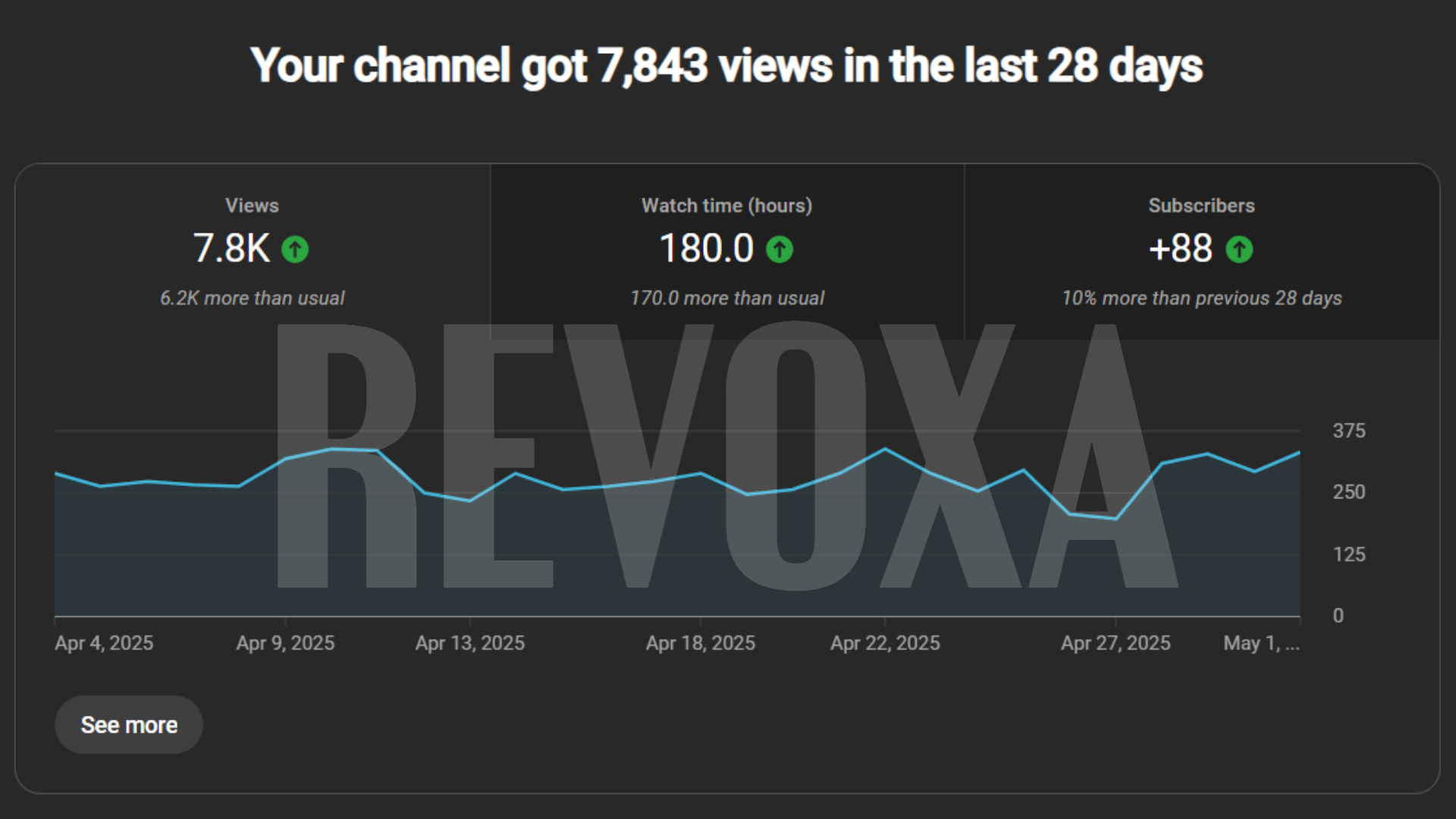
Task: Click the 375 y-axis gridline label
Action: click(1348, 431)
